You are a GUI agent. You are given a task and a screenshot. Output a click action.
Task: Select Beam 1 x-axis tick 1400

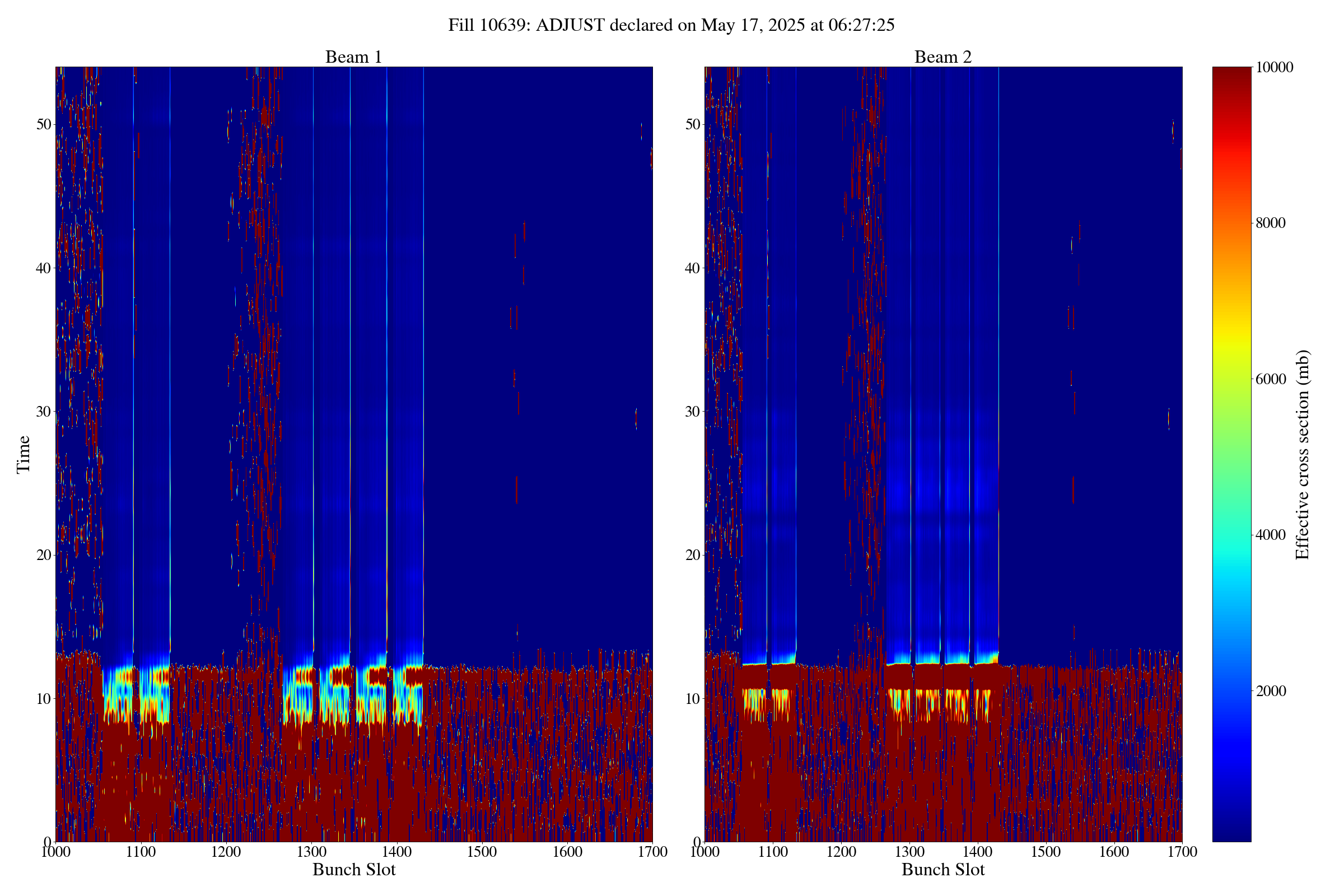(x=396, y=852)
